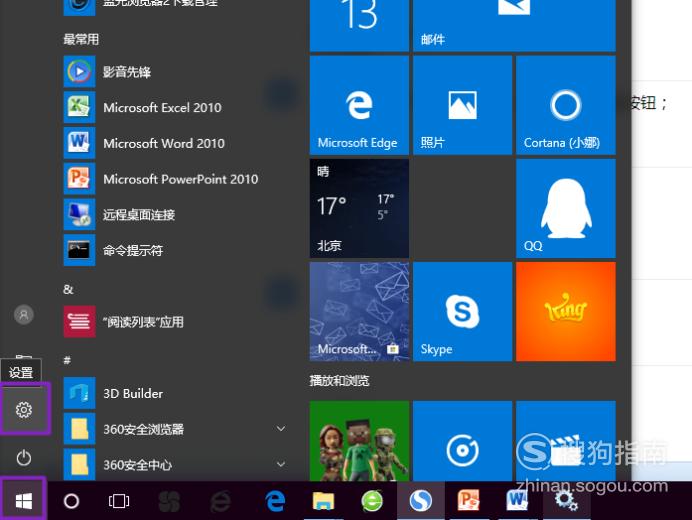This screenshot has width=692, height=520.
Task: Expand the 360安全浏览器 folder chevron
Action: click(x=281, y=429)
